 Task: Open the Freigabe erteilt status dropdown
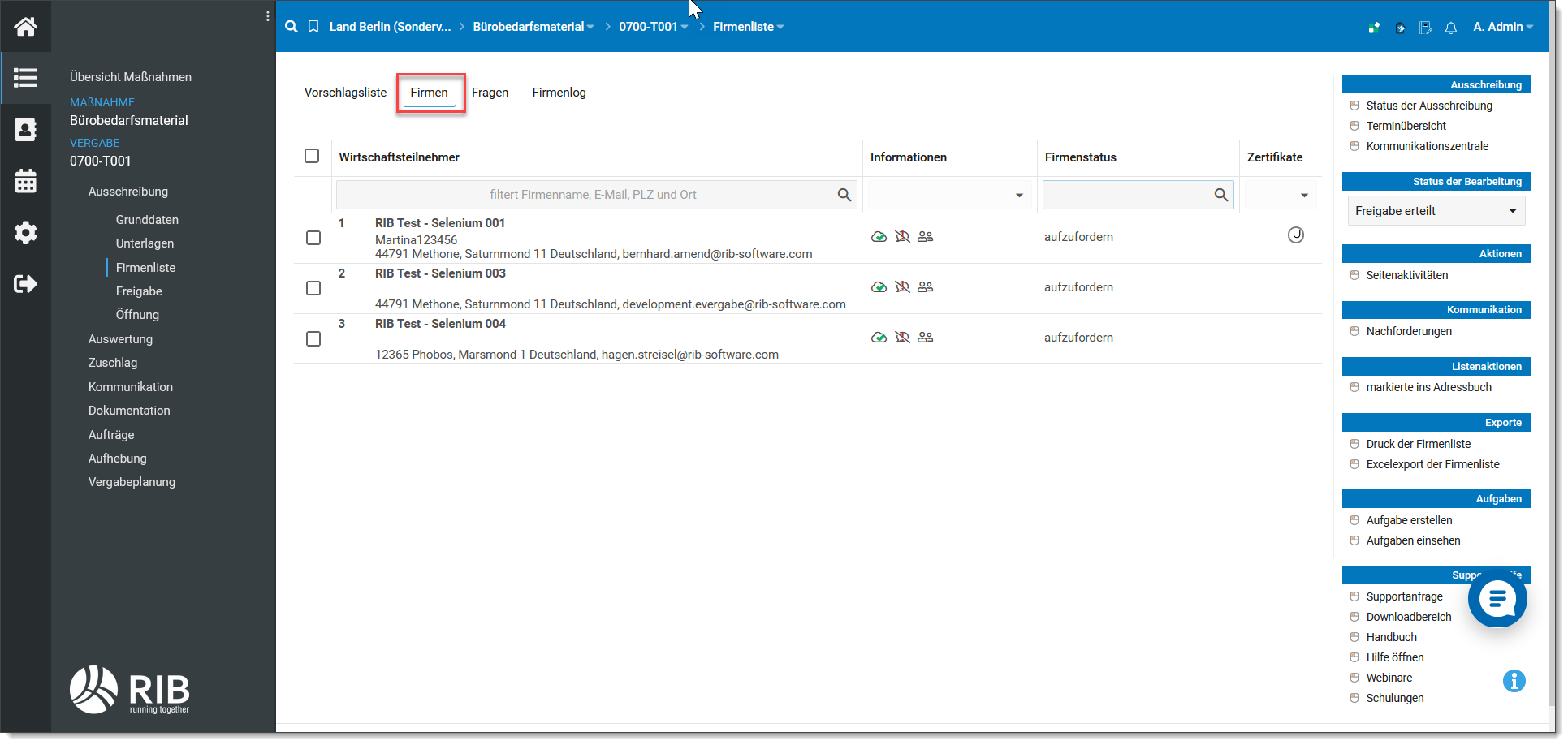1436,211
